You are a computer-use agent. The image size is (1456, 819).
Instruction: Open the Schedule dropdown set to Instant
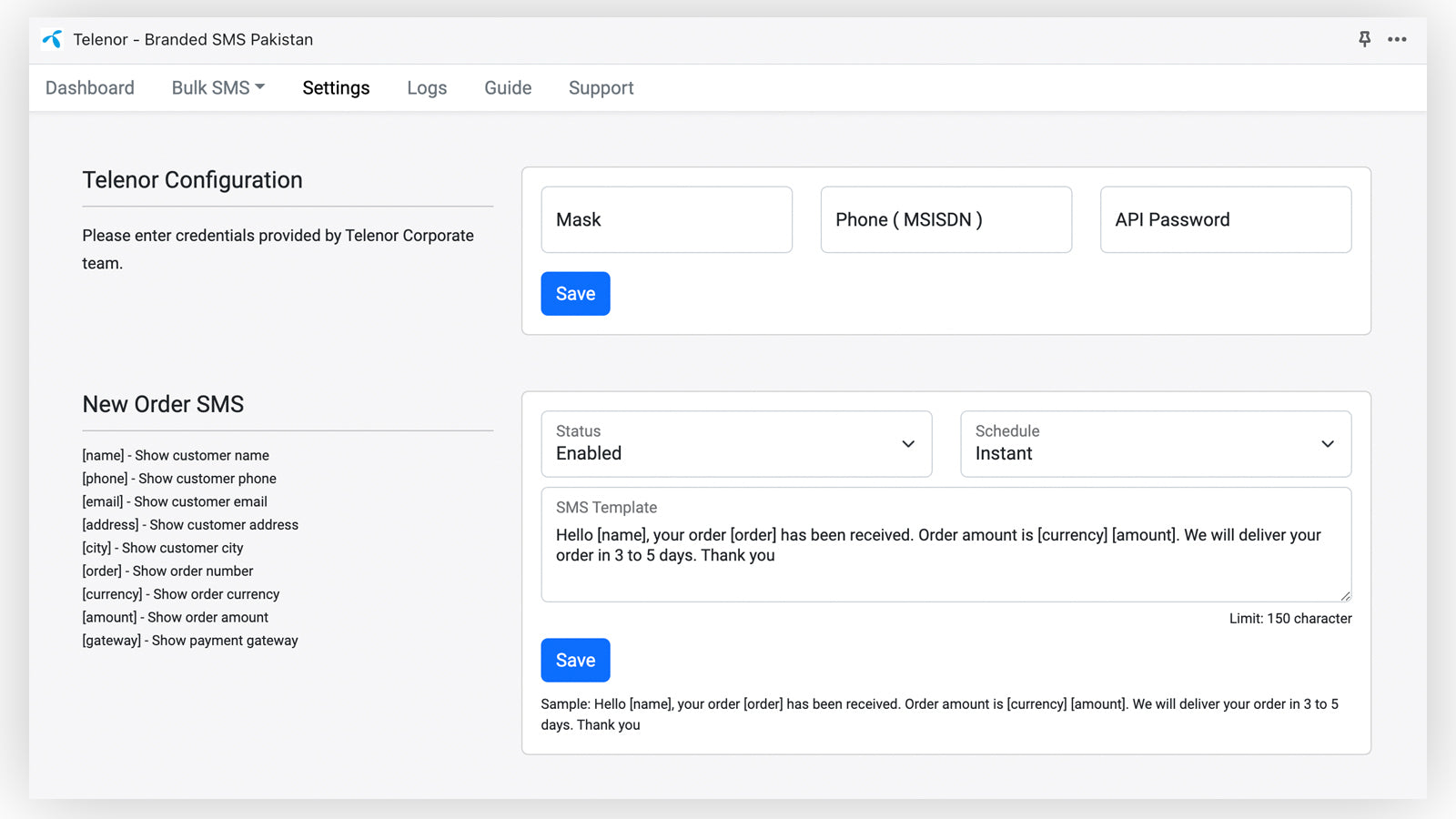point(1154,444)
